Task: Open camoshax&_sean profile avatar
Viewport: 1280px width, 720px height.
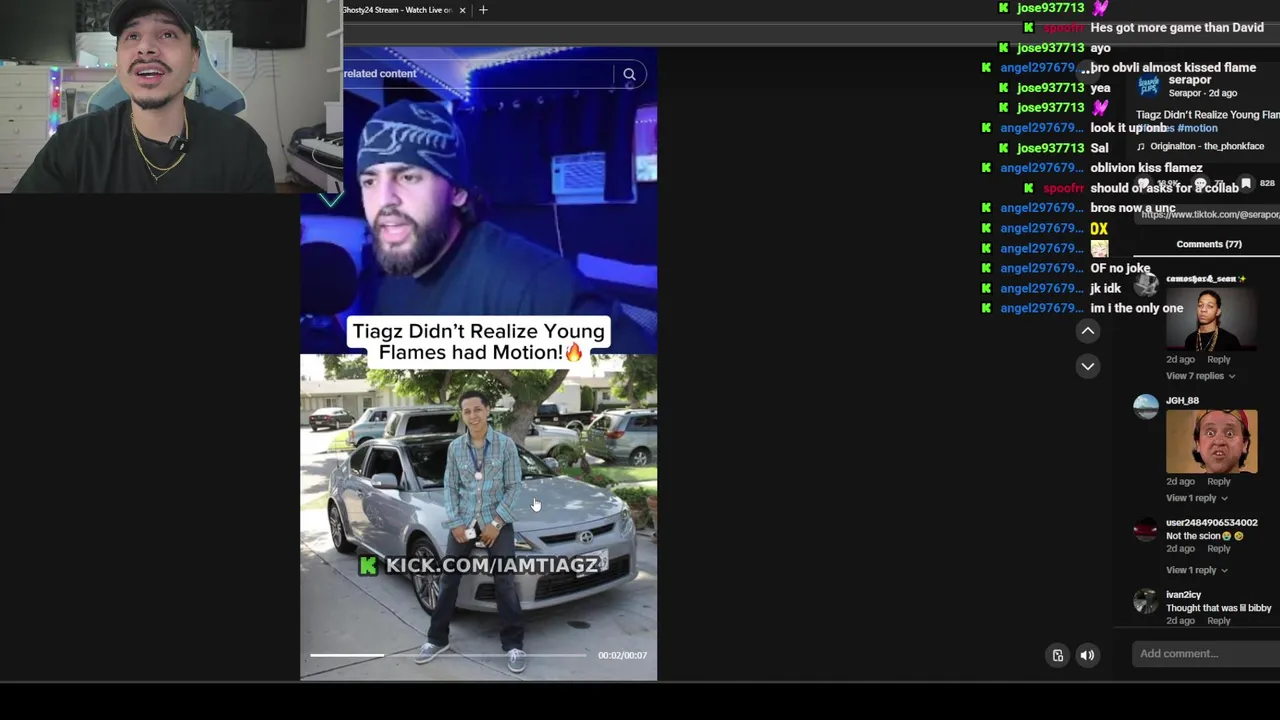Action: click(1146, 284)
